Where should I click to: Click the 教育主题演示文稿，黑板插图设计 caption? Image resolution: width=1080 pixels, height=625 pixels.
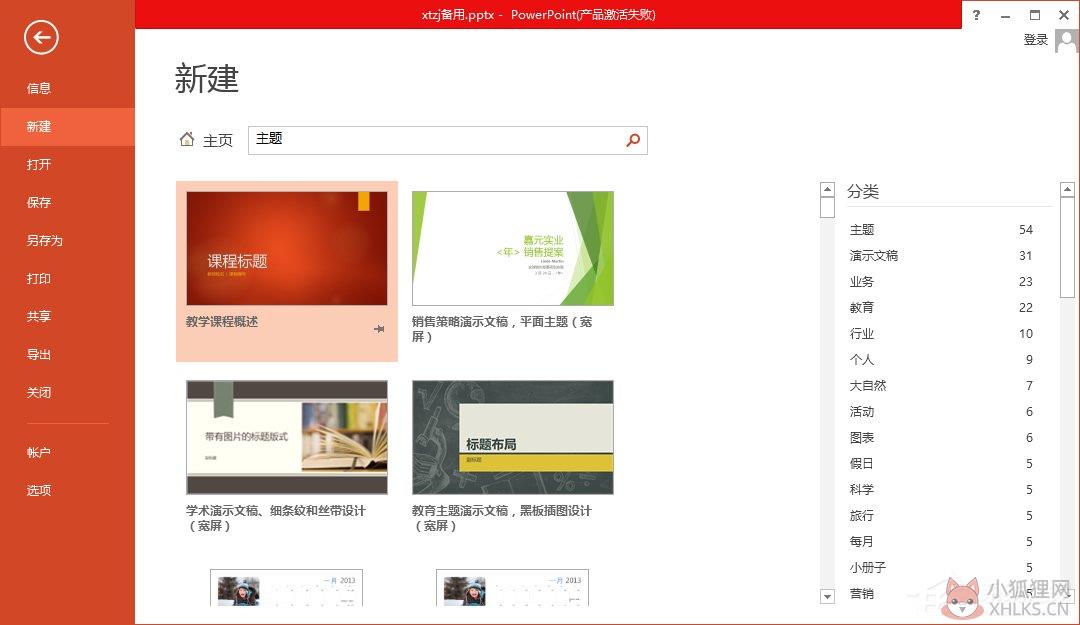tap(501, 518)
